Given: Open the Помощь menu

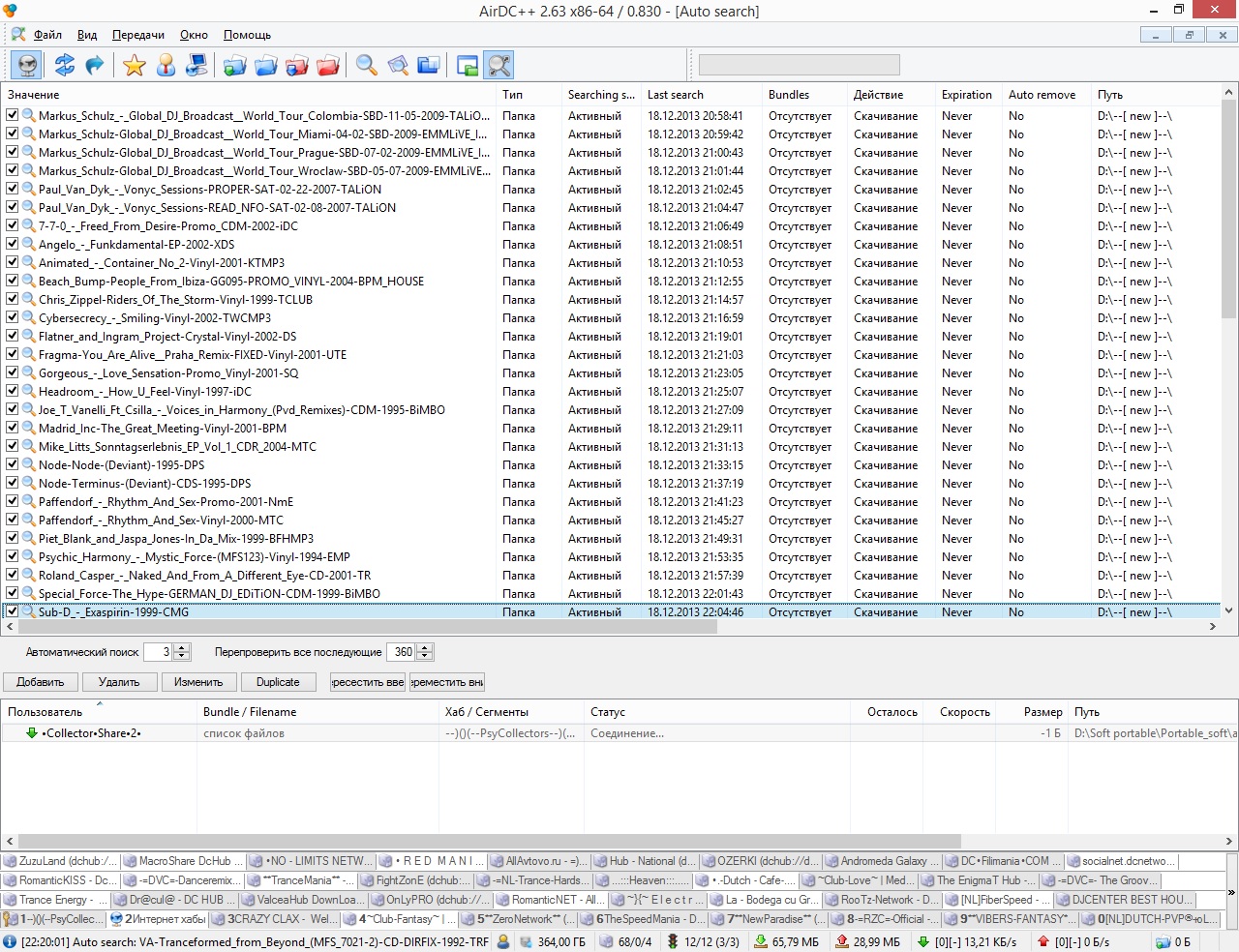Looking at the screenshot, I should point(247,35).
